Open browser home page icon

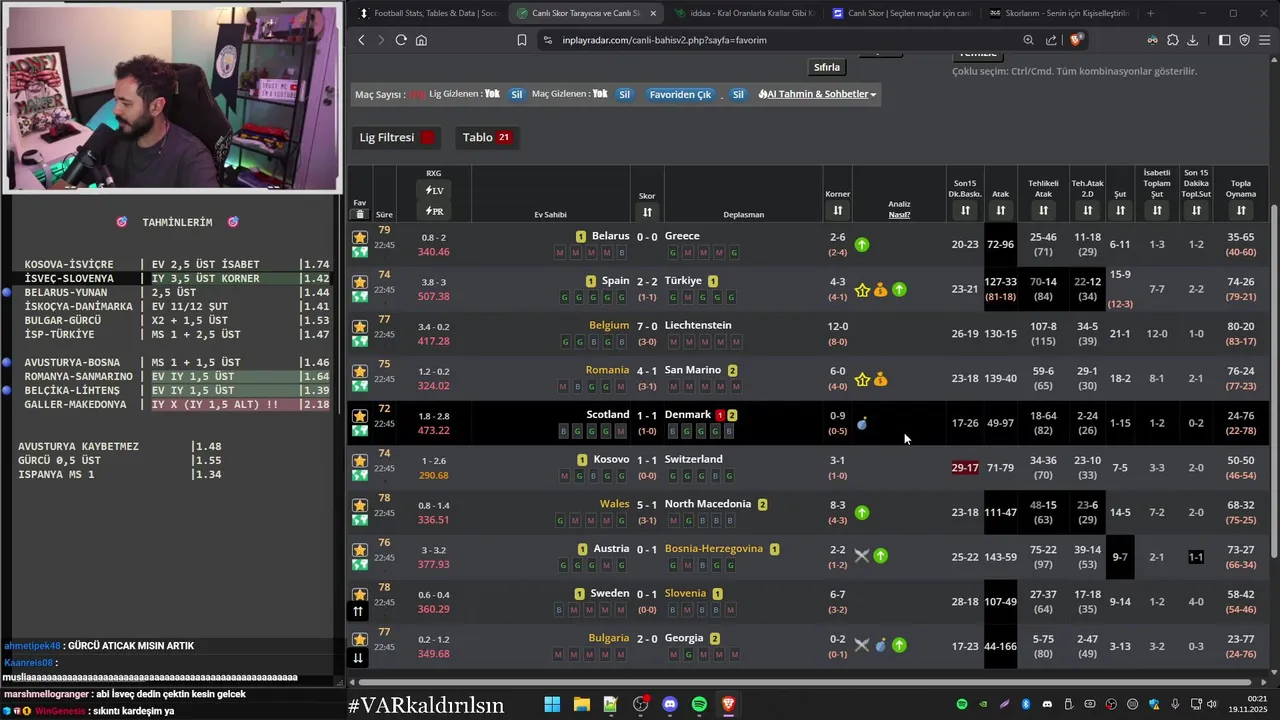pyautogui.click(x=421, y=40)
